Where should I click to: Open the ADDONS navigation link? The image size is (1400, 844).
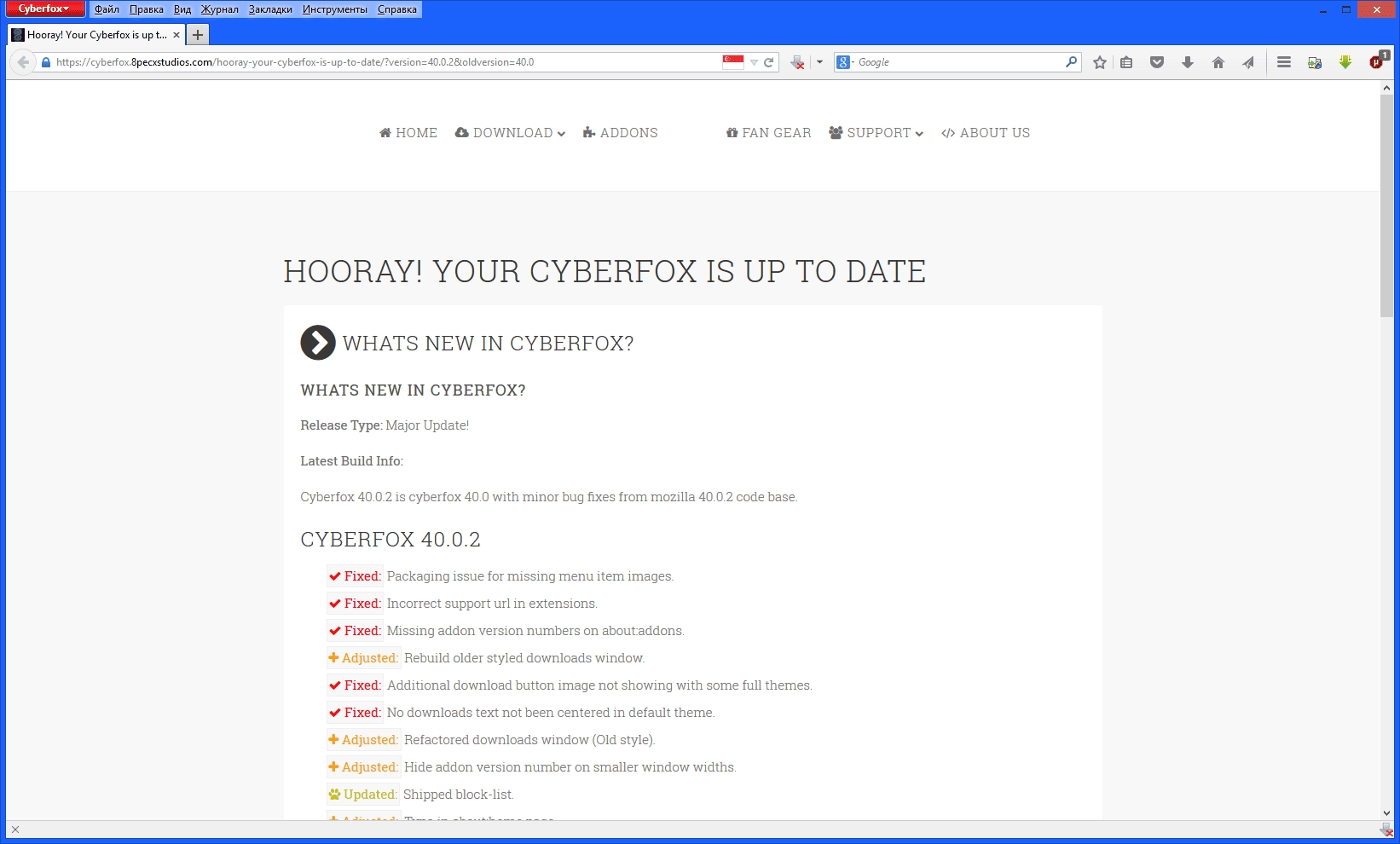coord(621,133)
